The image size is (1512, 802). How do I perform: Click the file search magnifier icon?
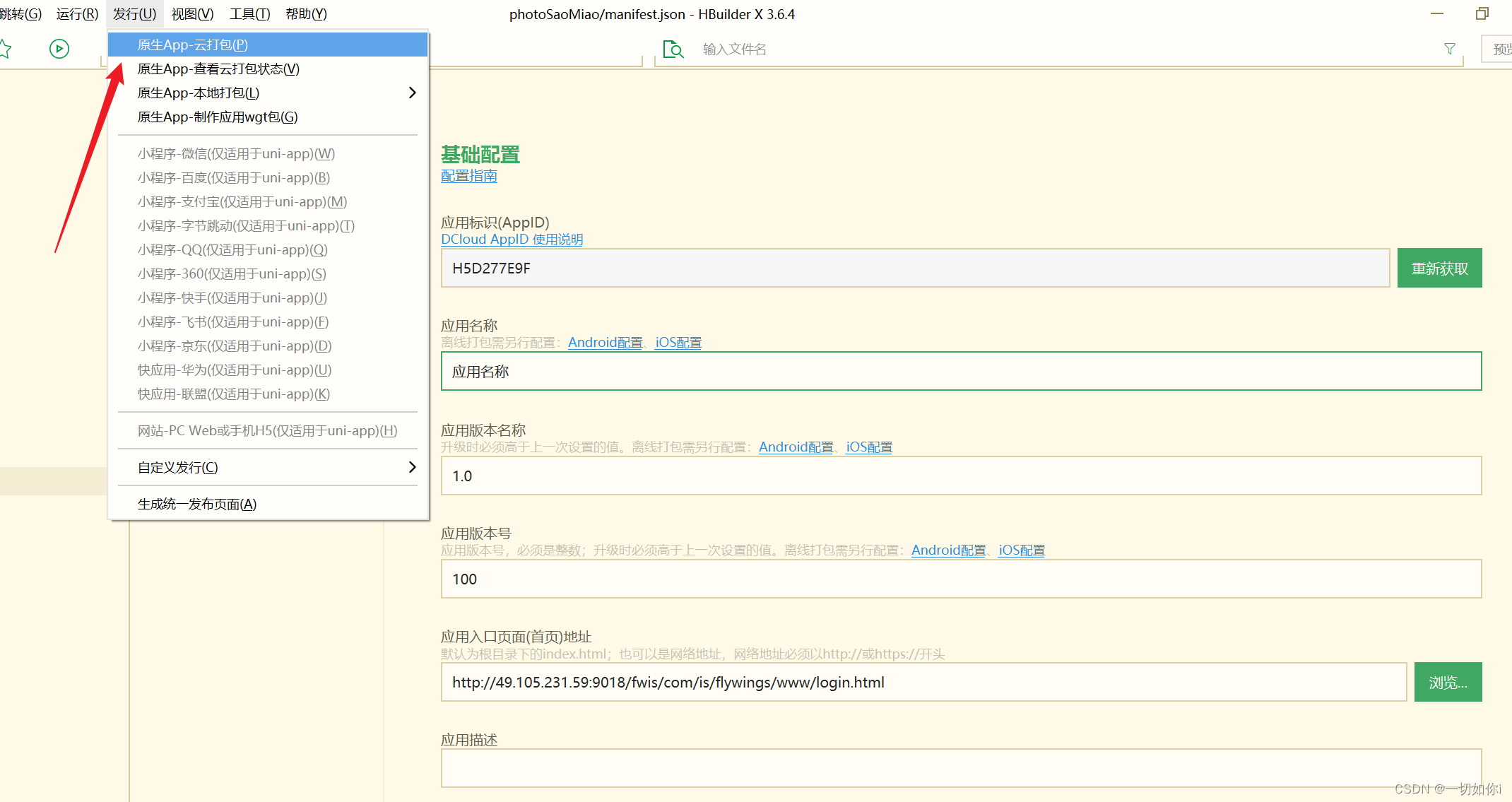(673, 49)
